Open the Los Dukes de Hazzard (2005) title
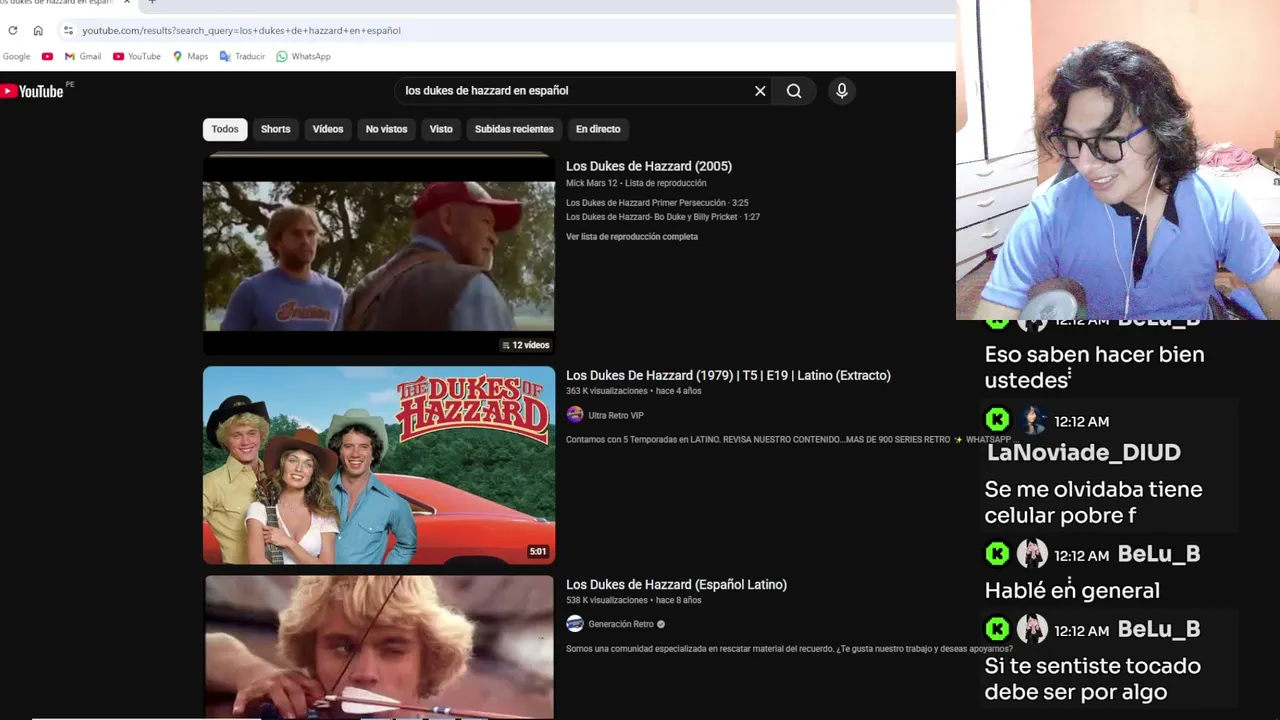 click(x=649, y=166)
